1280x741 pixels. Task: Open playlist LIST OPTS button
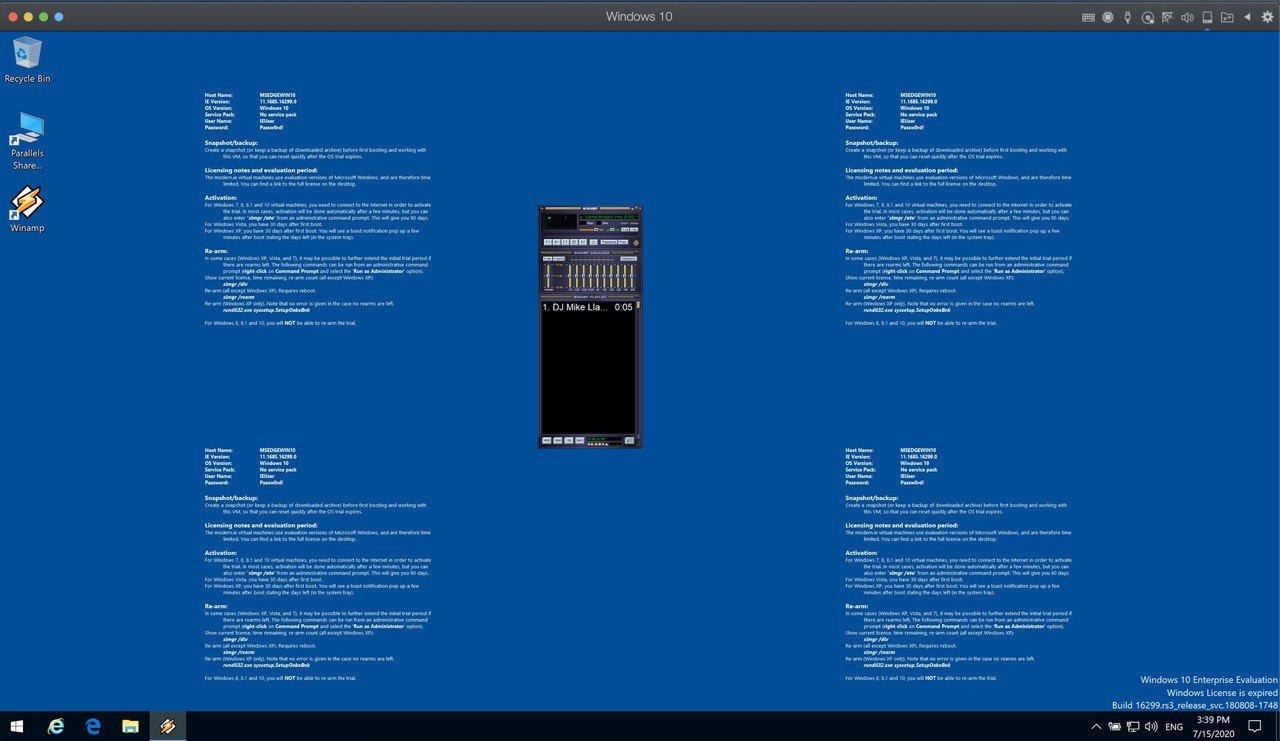(x=629, y=440)
